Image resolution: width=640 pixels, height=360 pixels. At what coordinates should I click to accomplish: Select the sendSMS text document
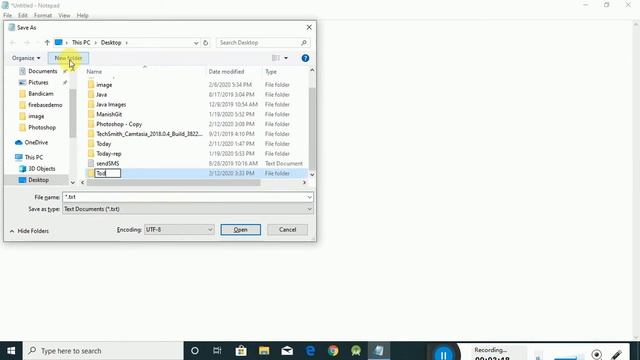[x=108, y=163]
